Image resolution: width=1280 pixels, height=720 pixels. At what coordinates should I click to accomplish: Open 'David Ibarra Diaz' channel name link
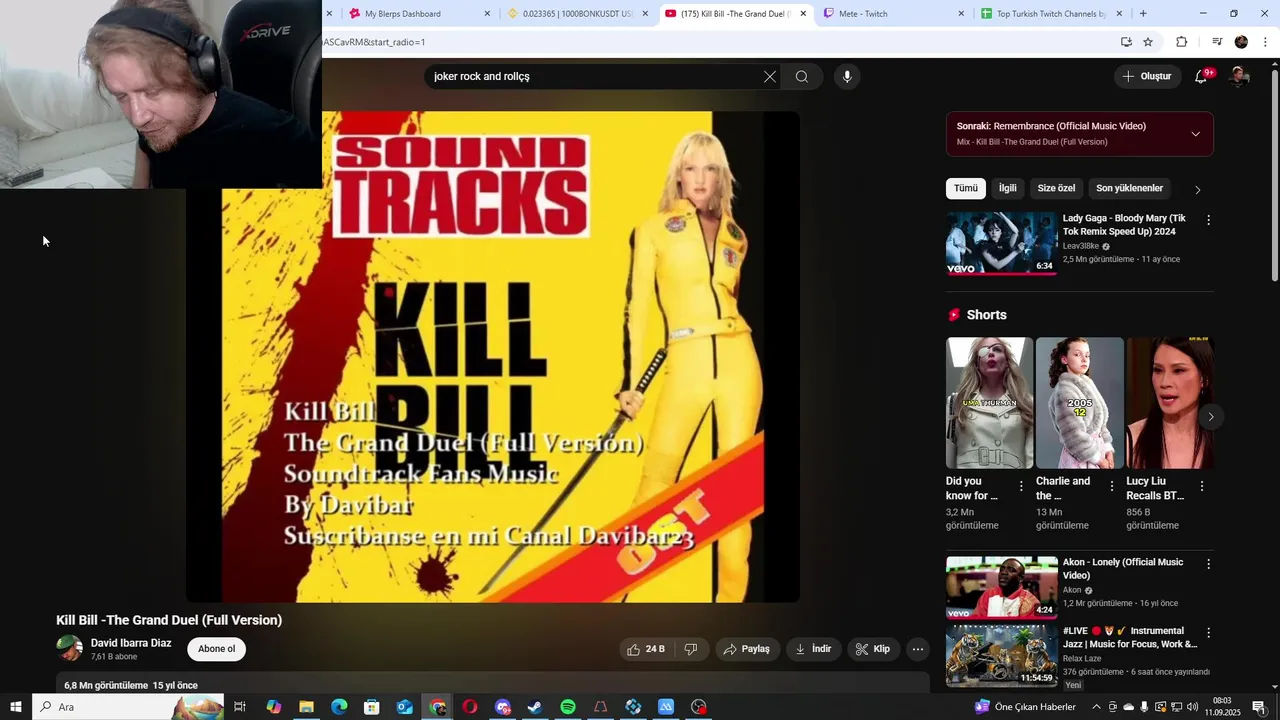click(x=131, y=643)
